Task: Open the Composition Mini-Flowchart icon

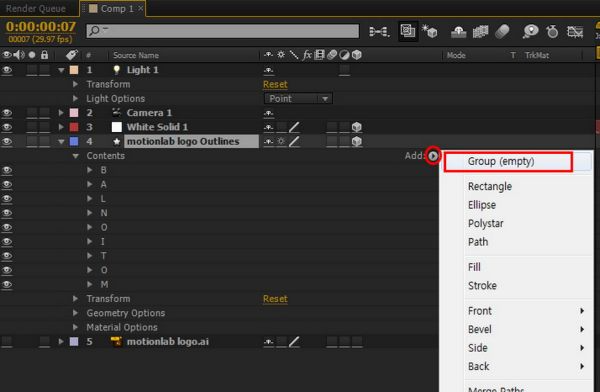Action: point(379,32)
